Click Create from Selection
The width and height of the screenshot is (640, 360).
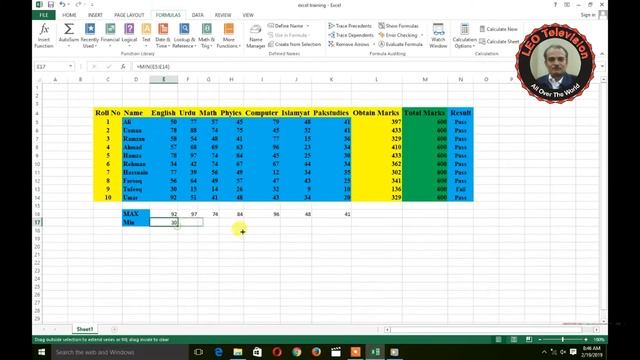click(x=295, y=44)
